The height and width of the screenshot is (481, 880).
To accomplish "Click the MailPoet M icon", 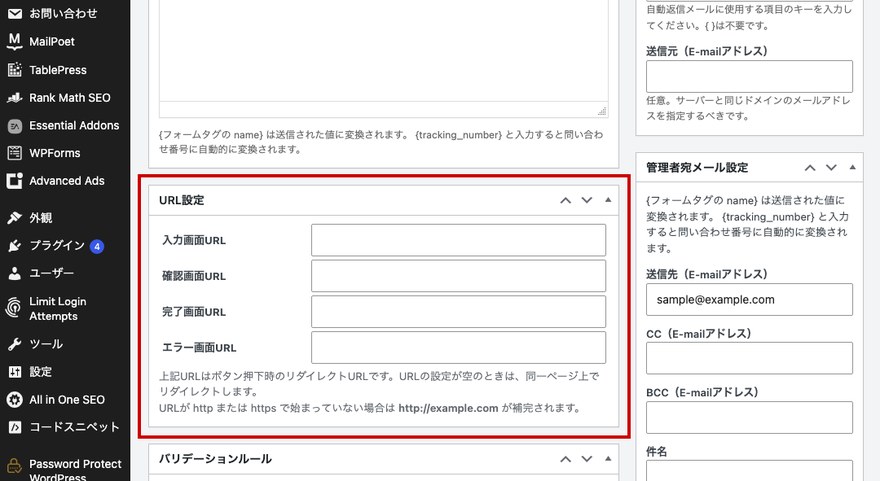I will click(x=15, y=41).
